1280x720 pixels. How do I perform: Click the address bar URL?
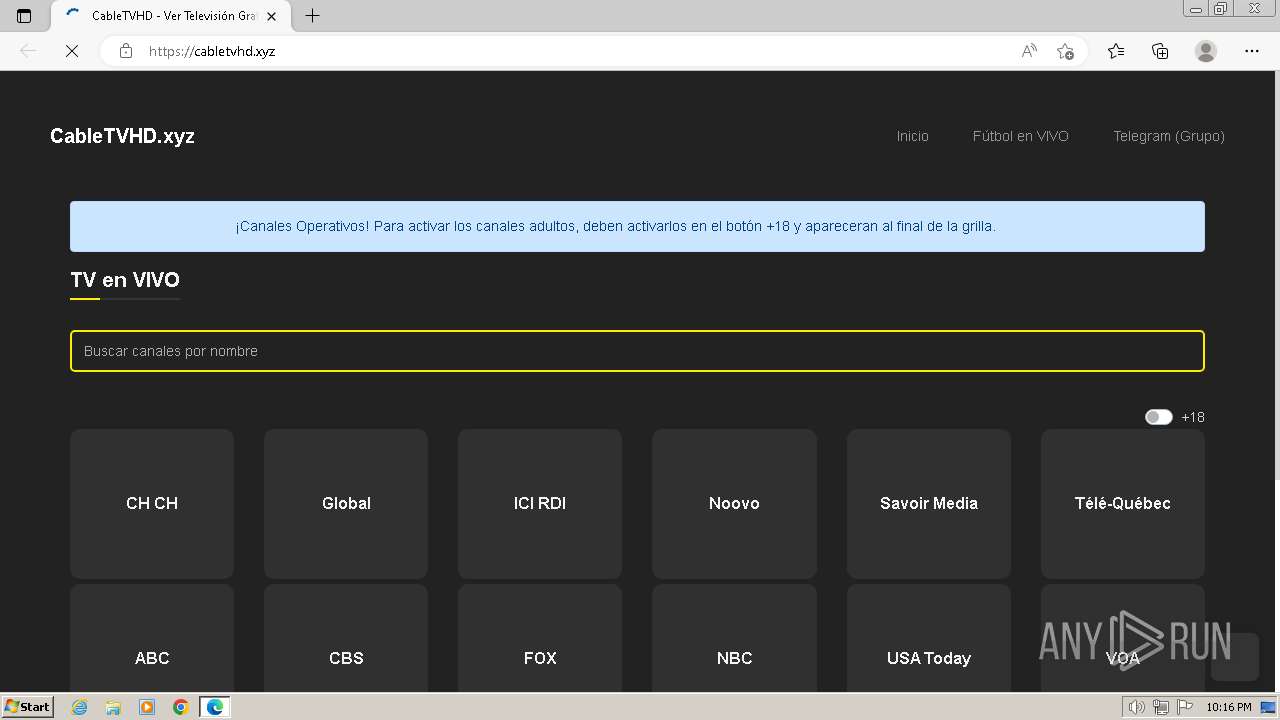tap(212, 51)
